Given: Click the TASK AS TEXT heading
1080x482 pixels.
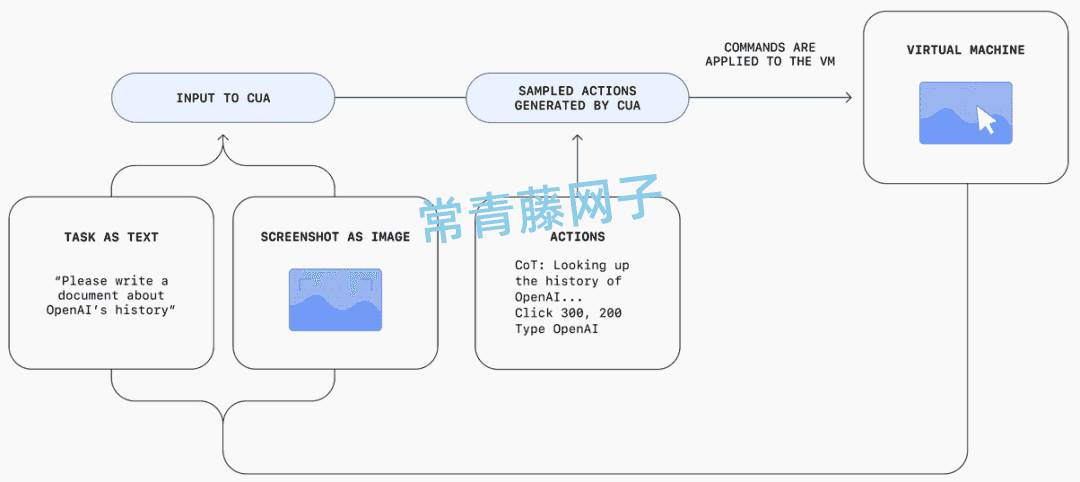Looking at the screenshot, I should pyautogui.click(x=112, y=237).
